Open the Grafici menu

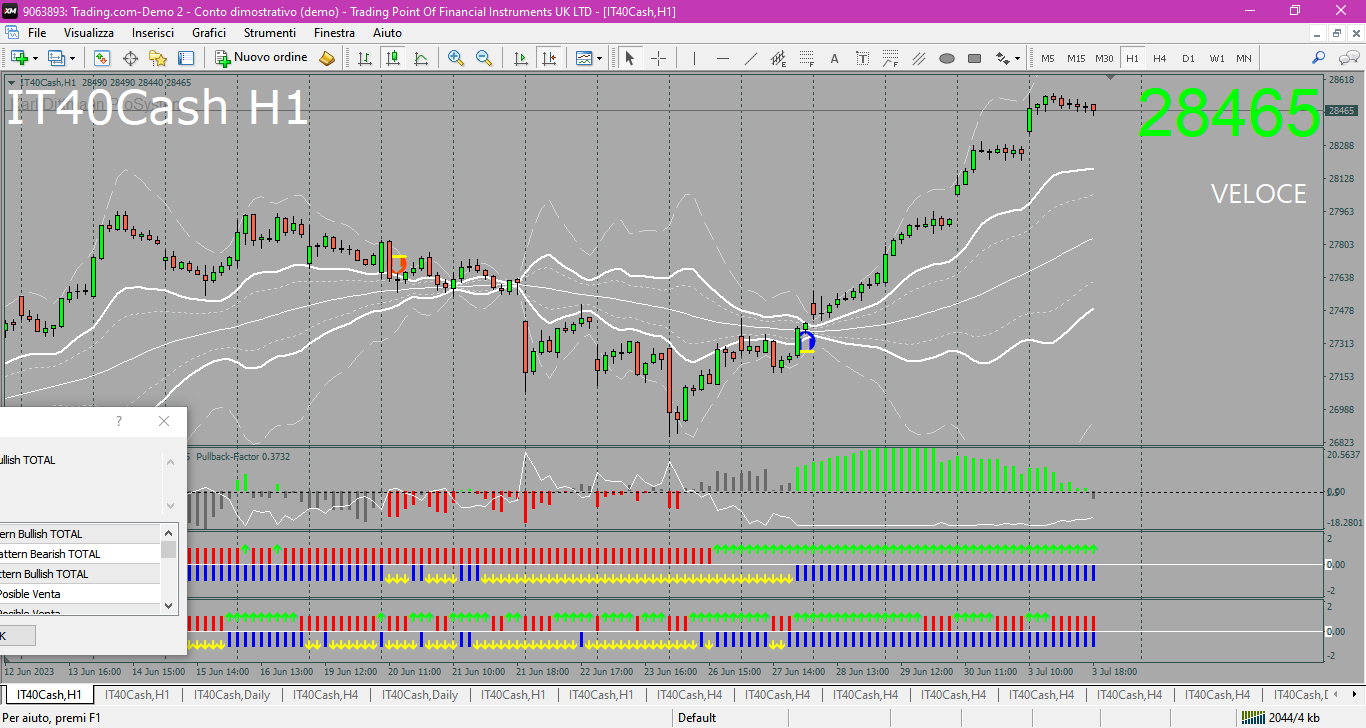(x=209, y=33)
